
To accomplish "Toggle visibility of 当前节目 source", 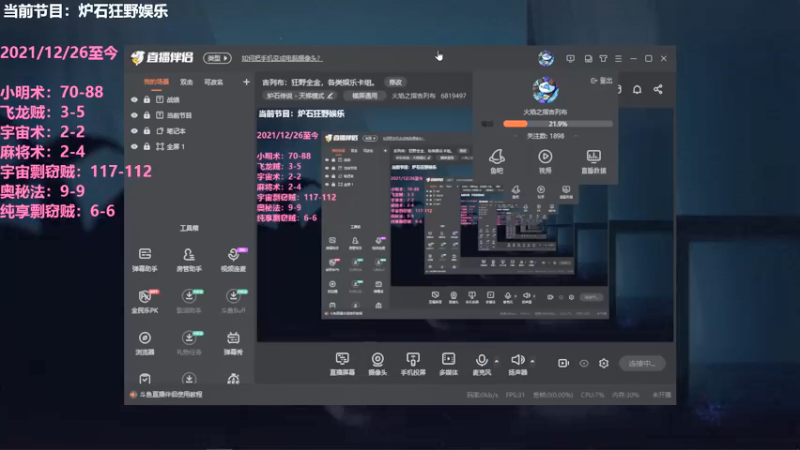I will [134, 115].
